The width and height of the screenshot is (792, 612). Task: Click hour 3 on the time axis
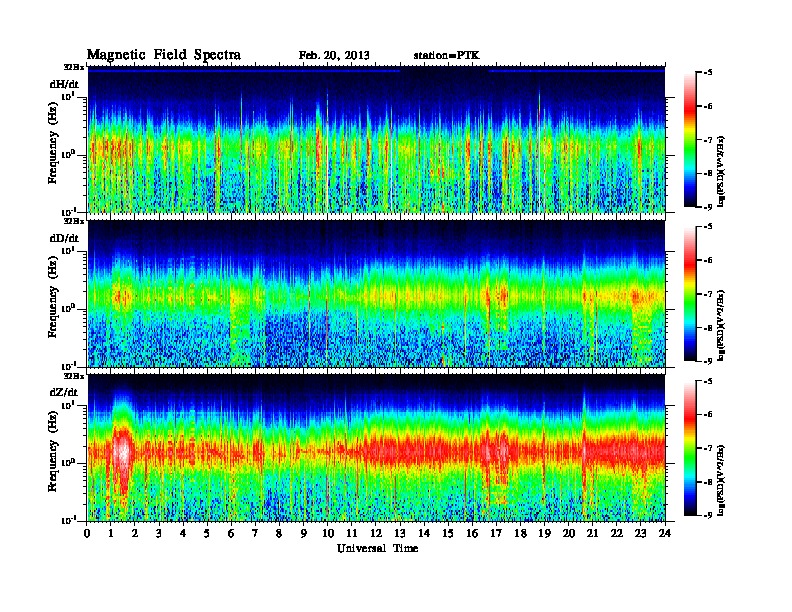pos(159,534)
